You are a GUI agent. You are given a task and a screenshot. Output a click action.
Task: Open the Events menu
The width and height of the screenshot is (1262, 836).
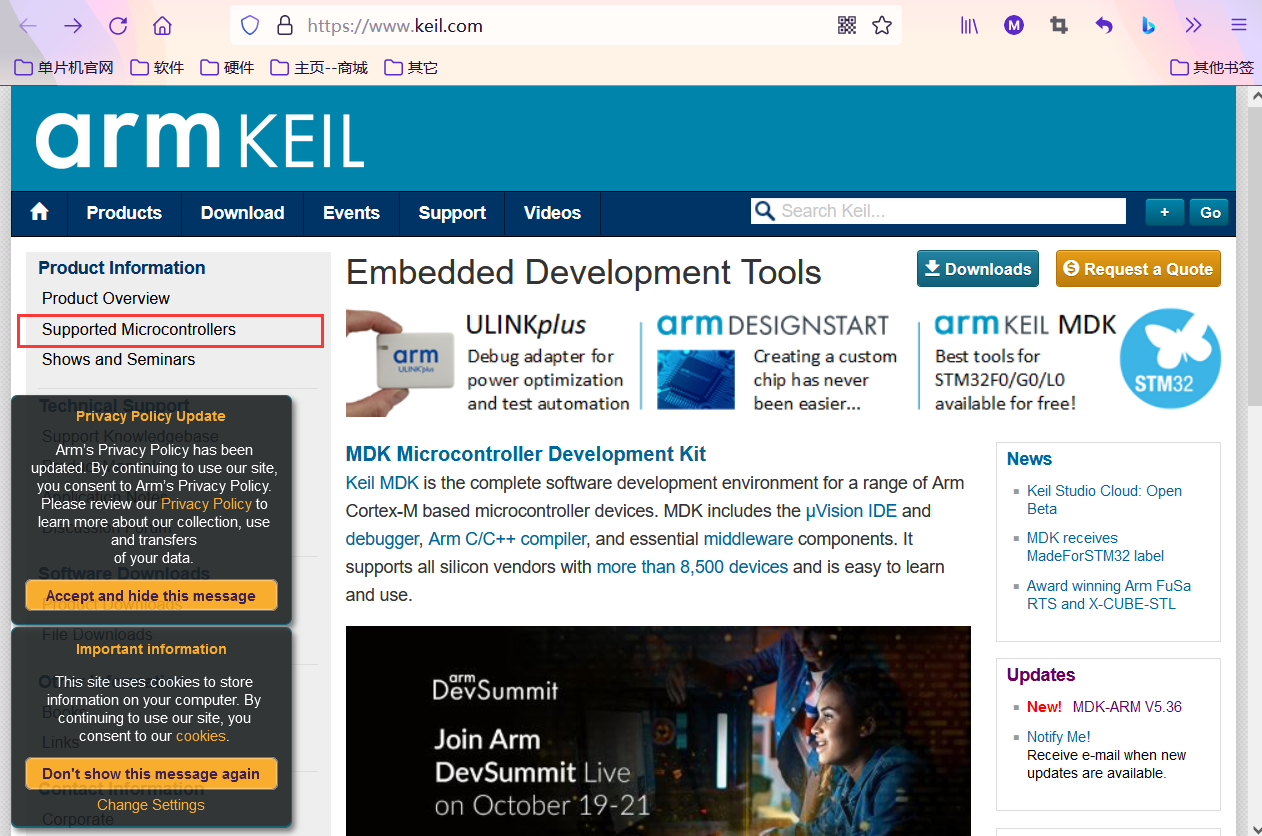[x=351, y=213]
